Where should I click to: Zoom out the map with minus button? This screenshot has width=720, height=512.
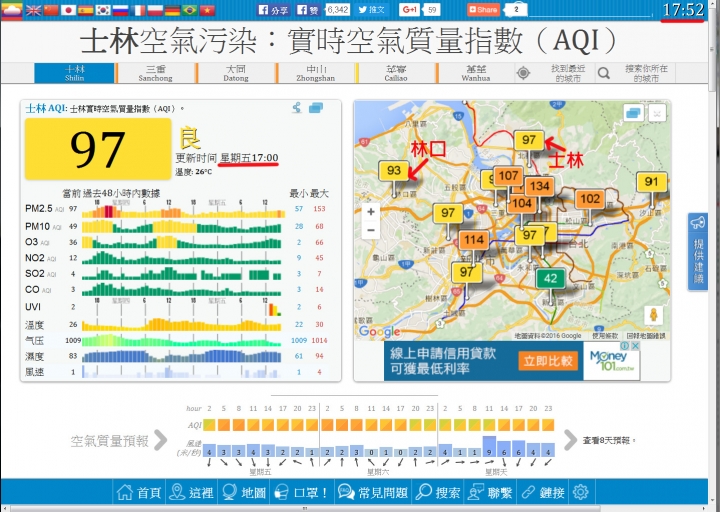pyautogui.click(x=371, y=230)
